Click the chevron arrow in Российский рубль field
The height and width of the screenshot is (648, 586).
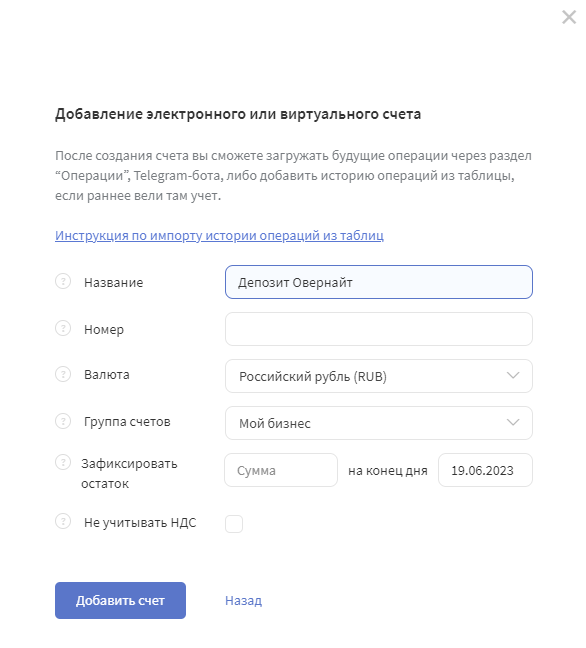513,376
